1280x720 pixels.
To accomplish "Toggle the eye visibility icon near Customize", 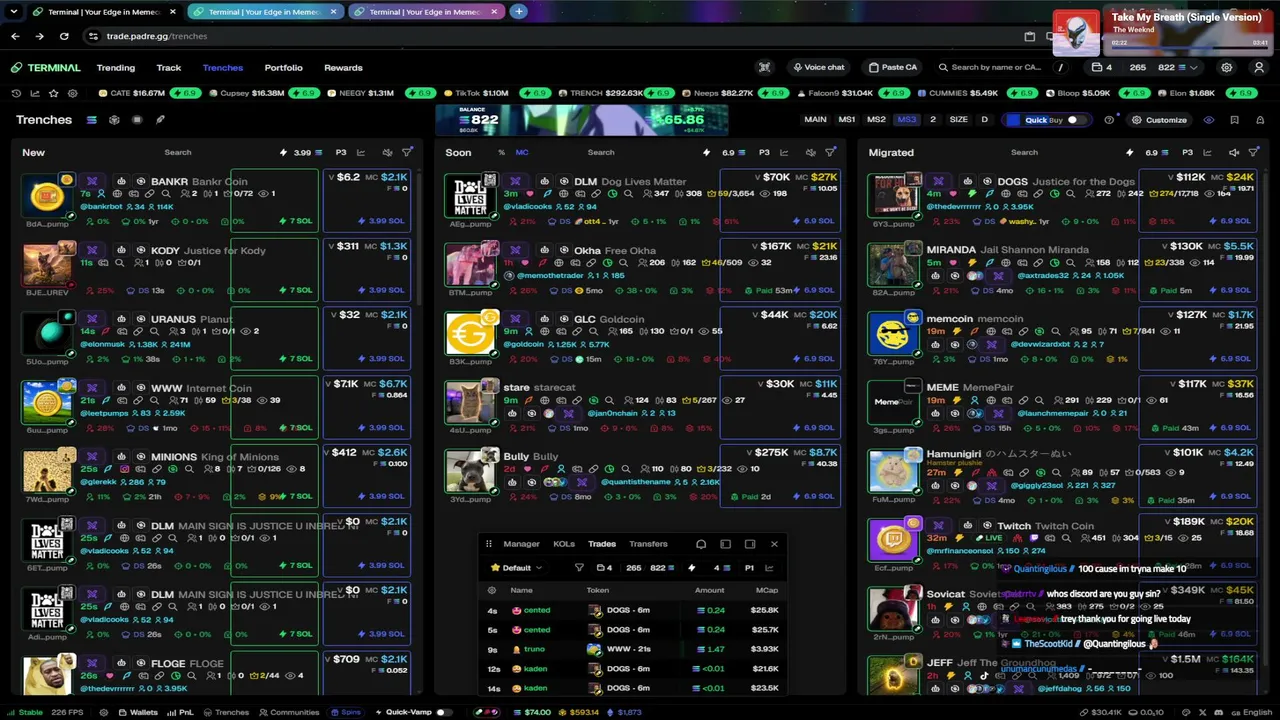I will (1209, 120).
